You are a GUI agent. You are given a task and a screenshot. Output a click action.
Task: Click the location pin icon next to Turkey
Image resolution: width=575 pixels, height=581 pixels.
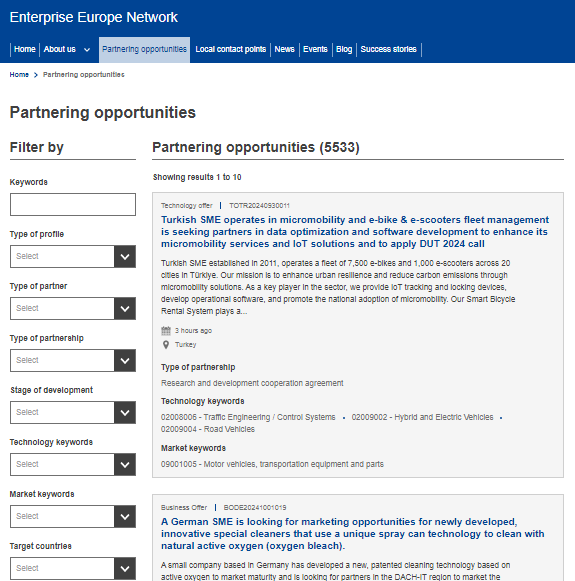166,345
